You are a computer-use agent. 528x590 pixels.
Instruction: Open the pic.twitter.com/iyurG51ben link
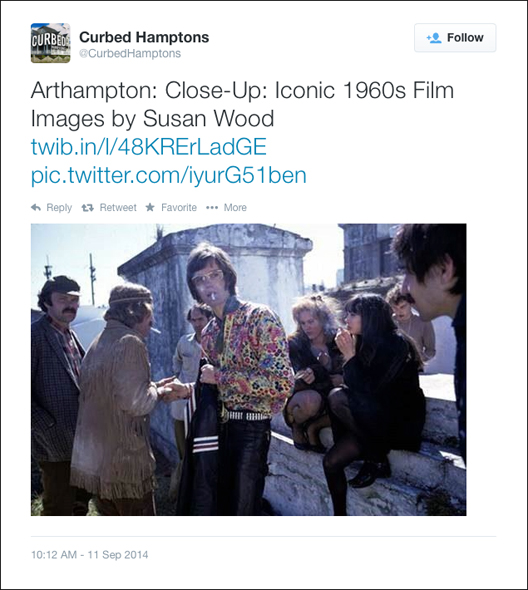pos(169,175)
